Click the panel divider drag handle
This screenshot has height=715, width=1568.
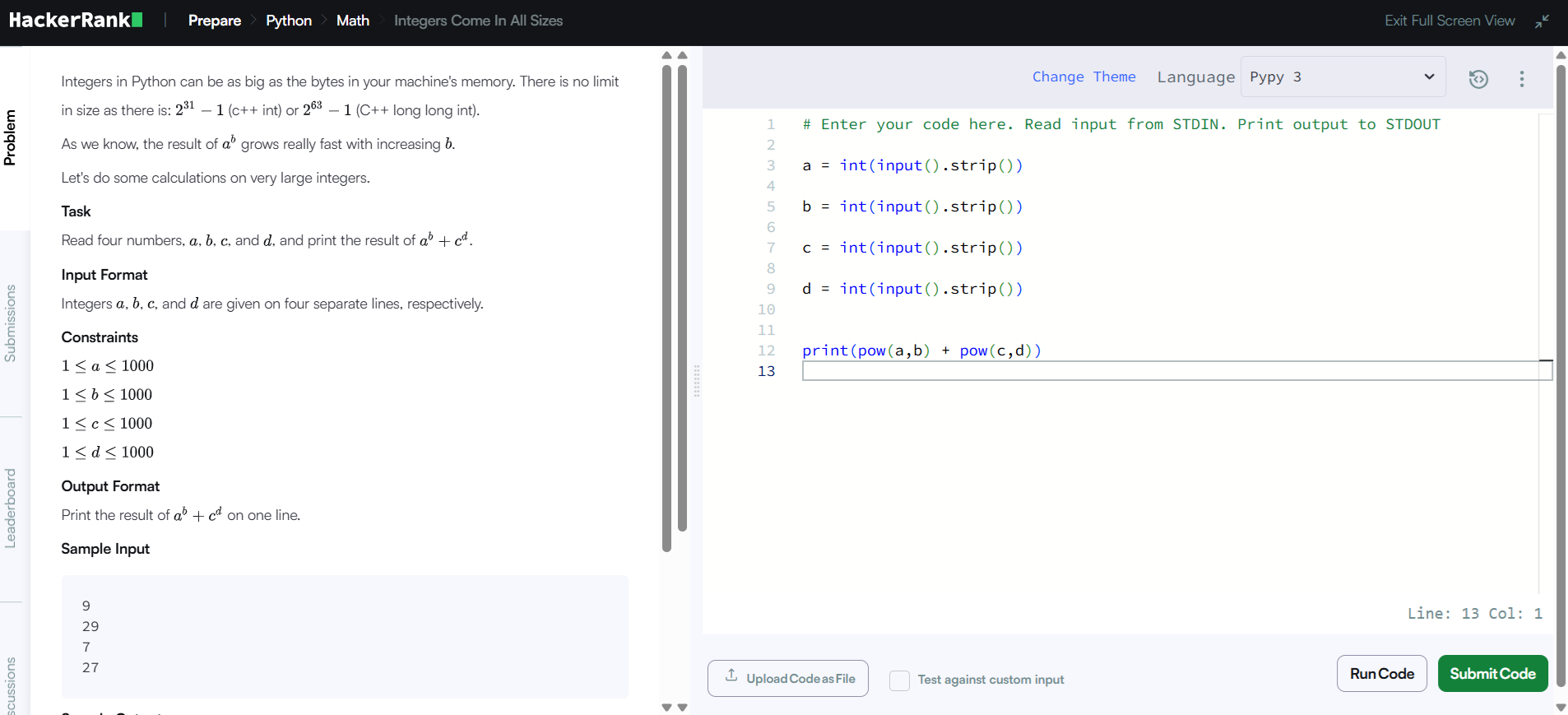coord(697,381)
